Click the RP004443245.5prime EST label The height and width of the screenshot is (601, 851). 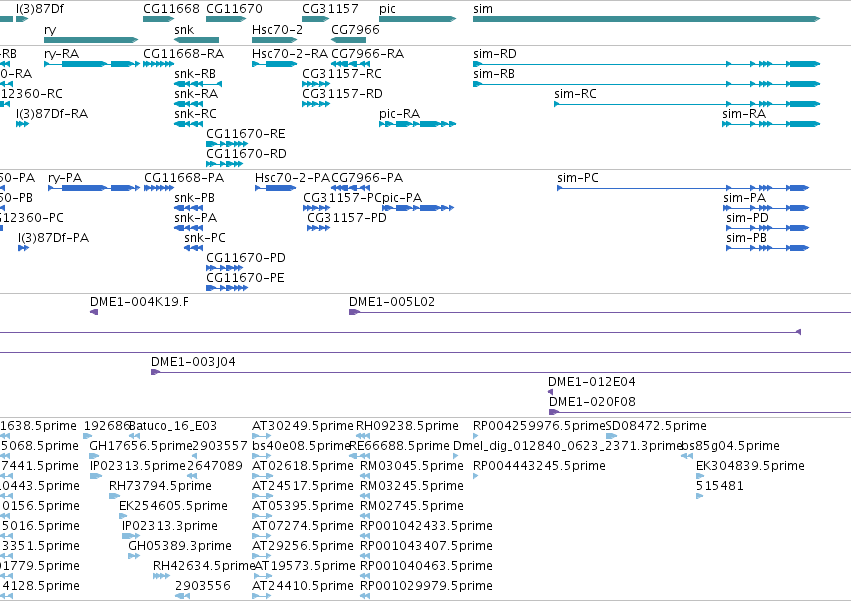click(x=539, y=466)
